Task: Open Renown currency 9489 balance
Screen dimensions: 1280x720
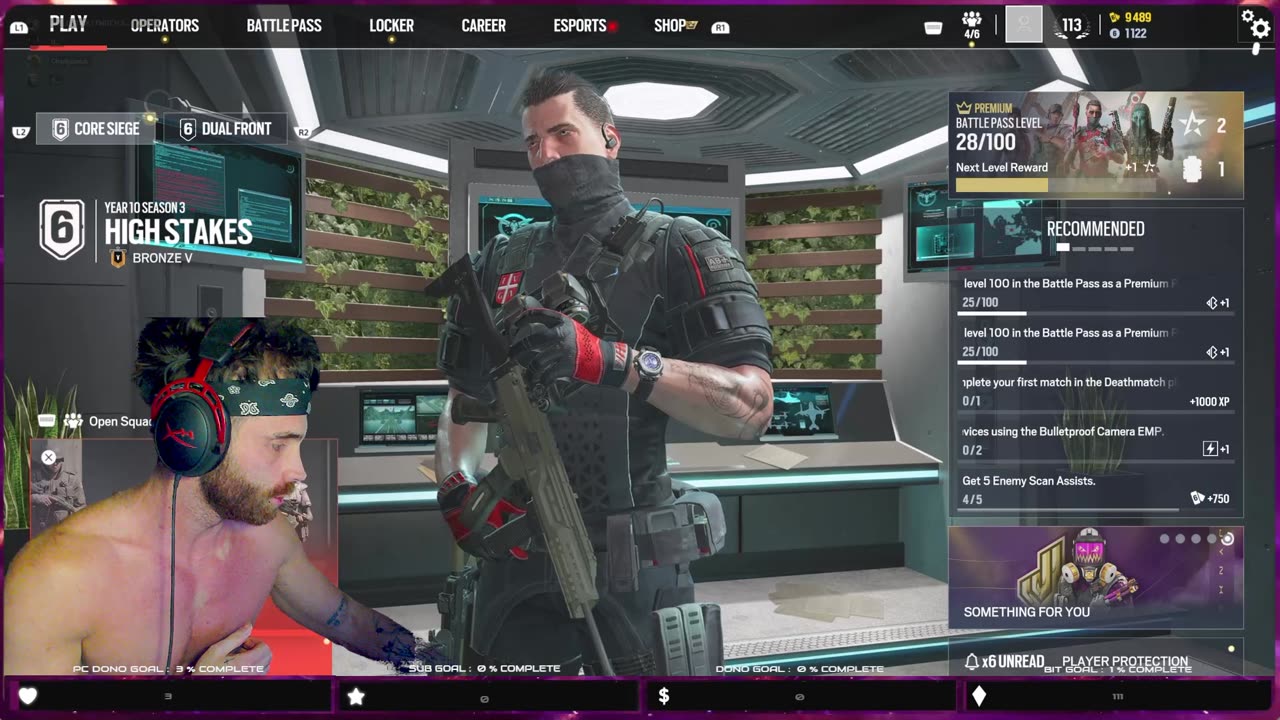Action: click(1130, 18)
